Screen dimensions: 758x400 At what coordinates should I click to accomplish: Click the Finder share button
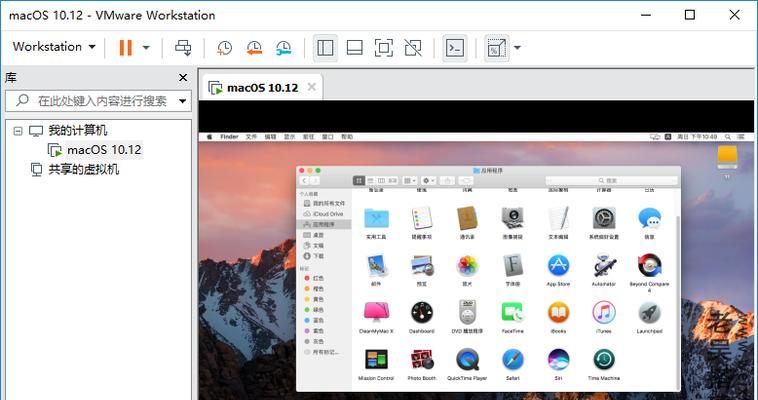(447, 180)
